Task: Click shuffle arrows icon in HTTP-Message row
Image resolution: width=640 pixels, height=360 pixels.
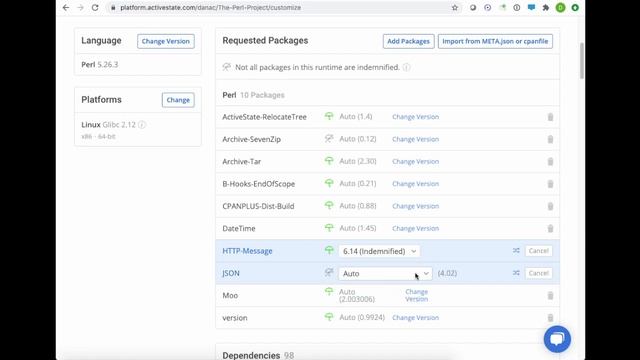Action: click(516, 251)
